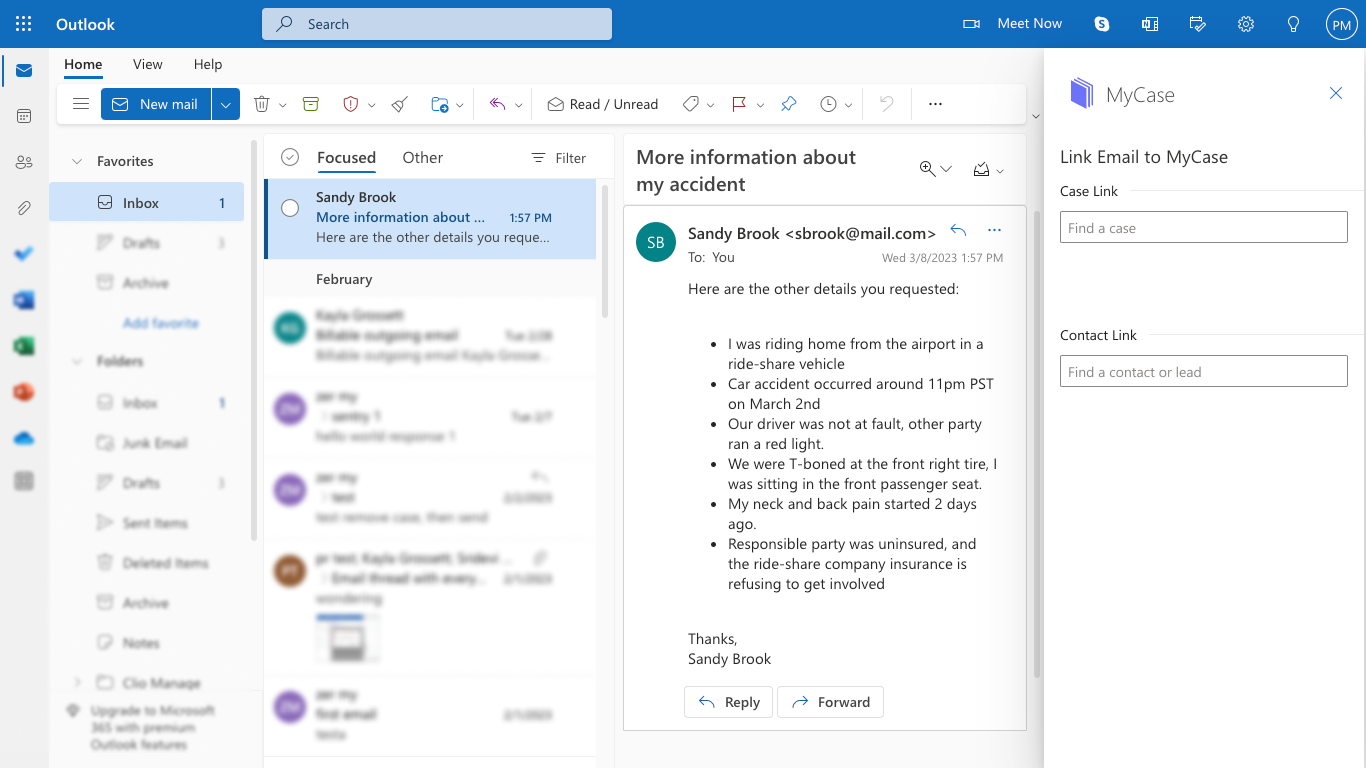1366x768 pixels.
Task: Delete the selected message with trash icon
Action: (x=262, y=104)
